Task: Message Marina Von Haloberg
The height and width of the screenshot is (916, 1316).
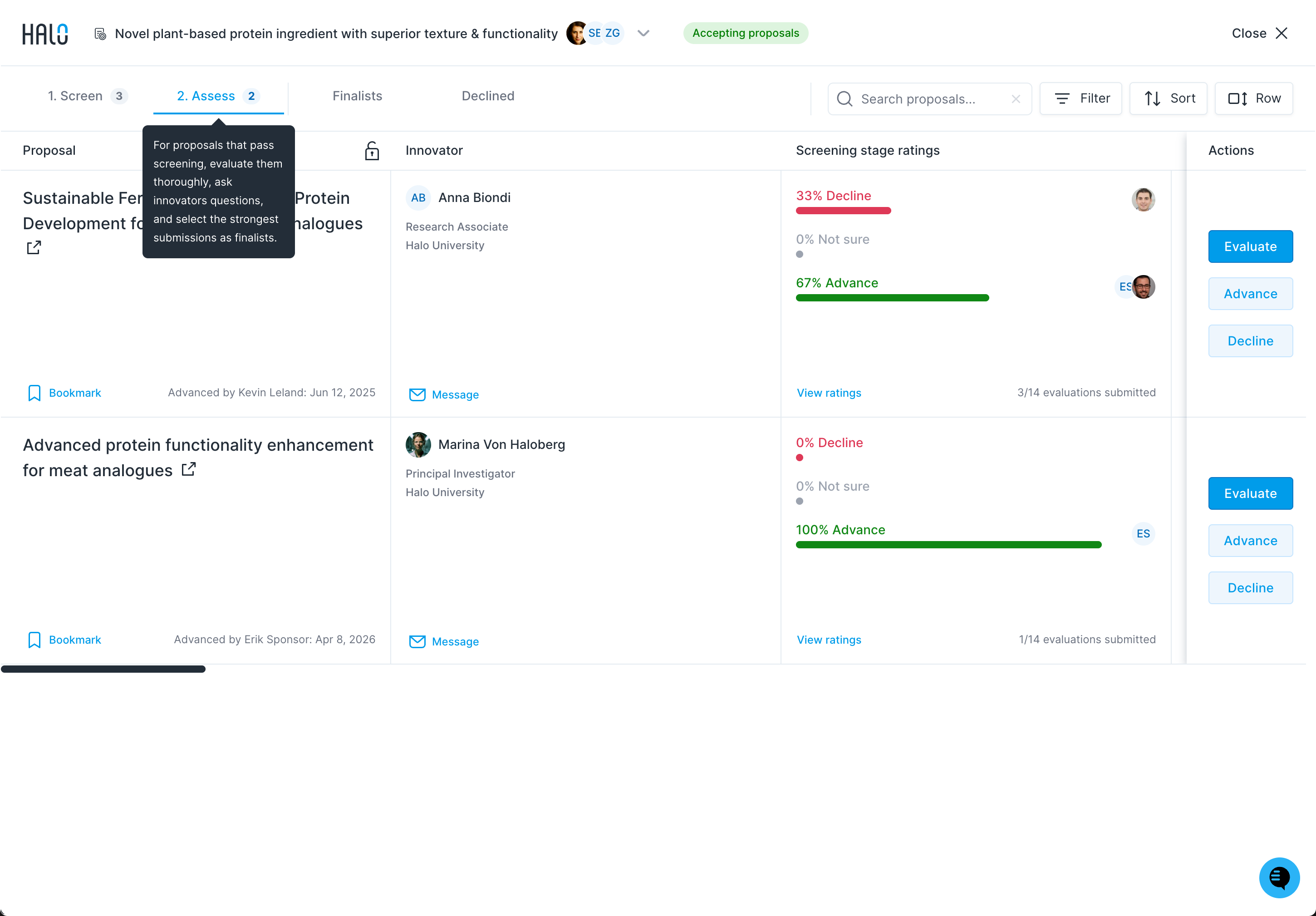Action: pos(444,641)
